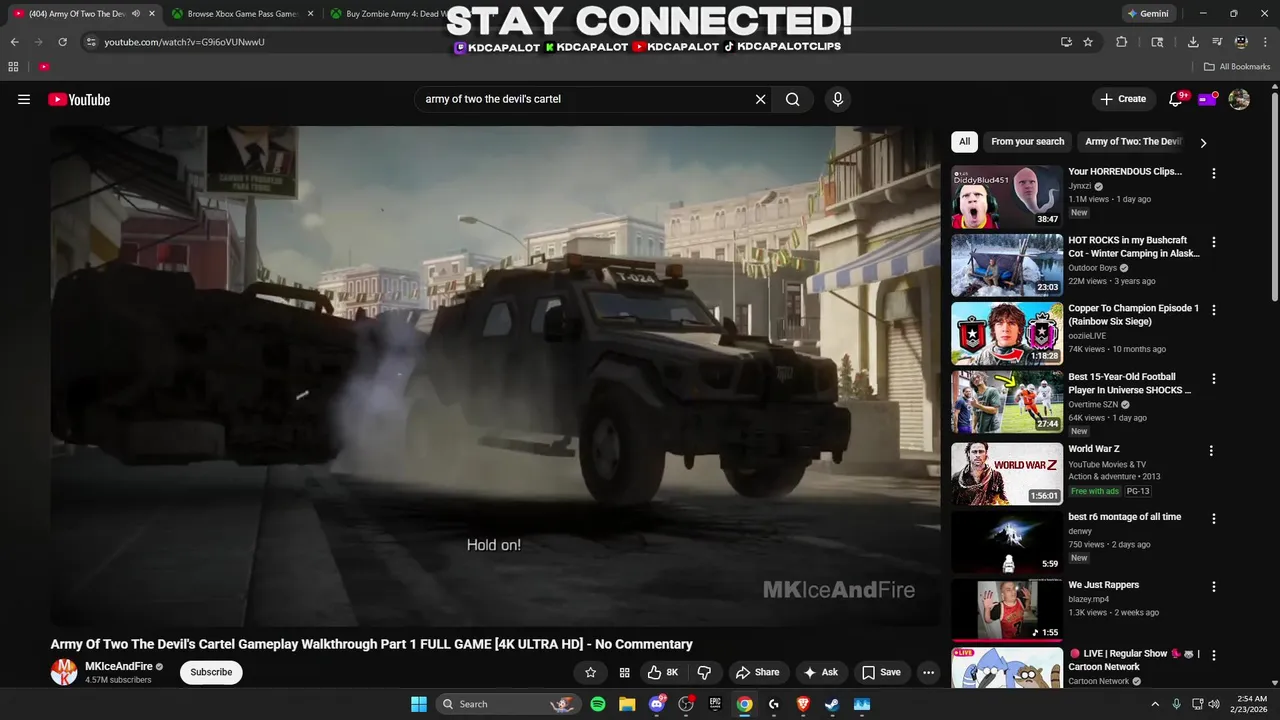
Task: Open options for best r6 montage video
Action: [x=1213, y=519]
